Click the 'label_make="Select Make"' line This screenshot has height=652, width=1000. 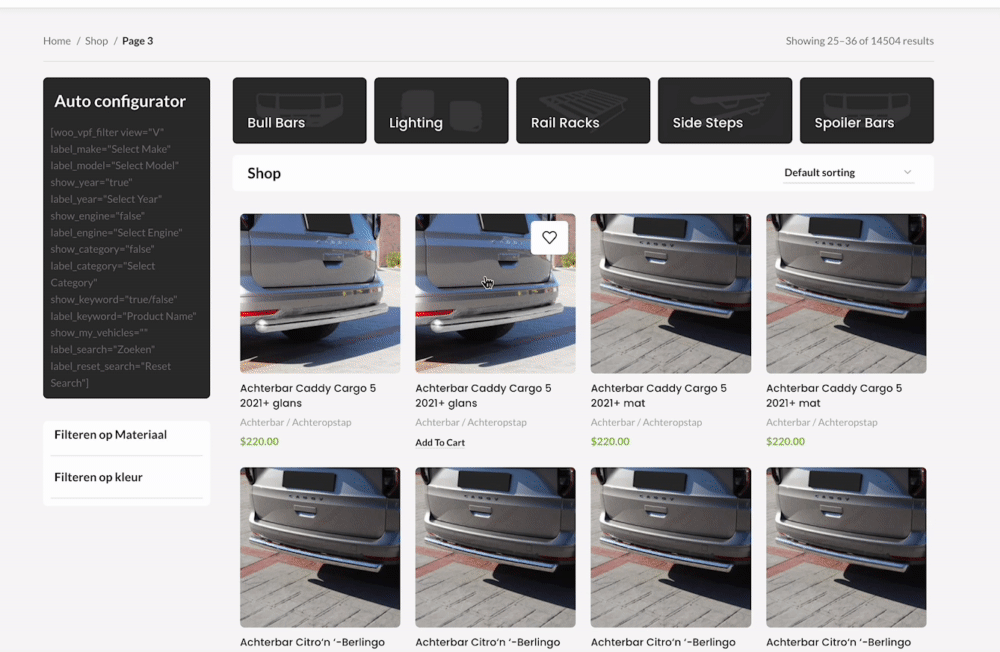pos(110,149)
